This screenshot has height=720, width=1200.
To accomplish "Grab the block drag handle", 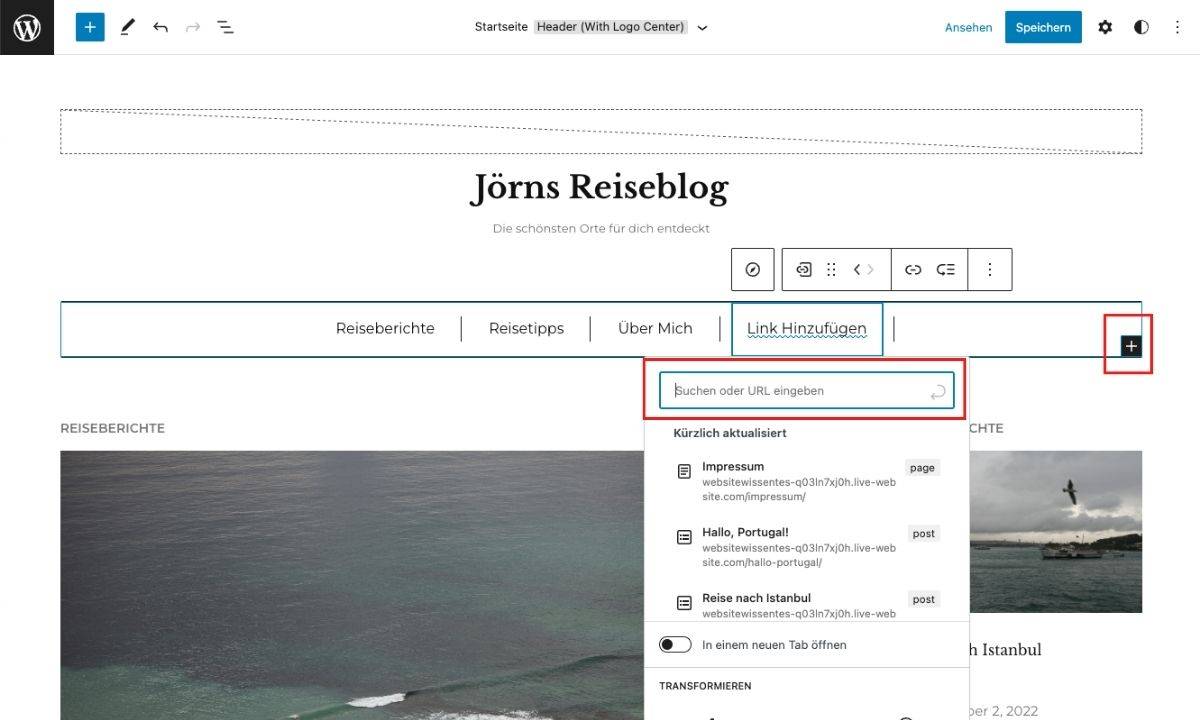I will (831, 269).
